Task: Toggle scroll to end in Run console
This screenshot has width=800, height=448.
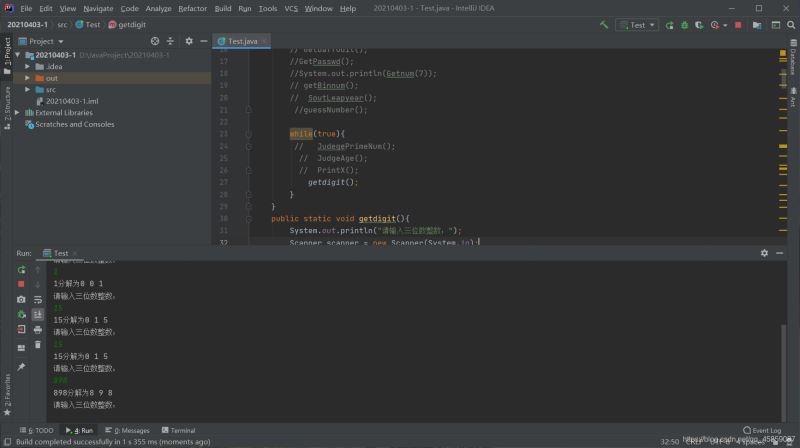Action: click(x=38, y=314)
